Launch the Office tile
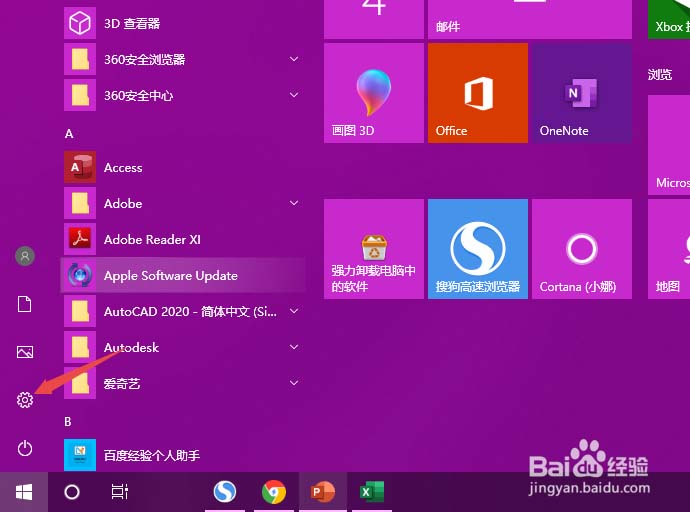Screen dimensions: 690x512 click(x=477, y=93)
